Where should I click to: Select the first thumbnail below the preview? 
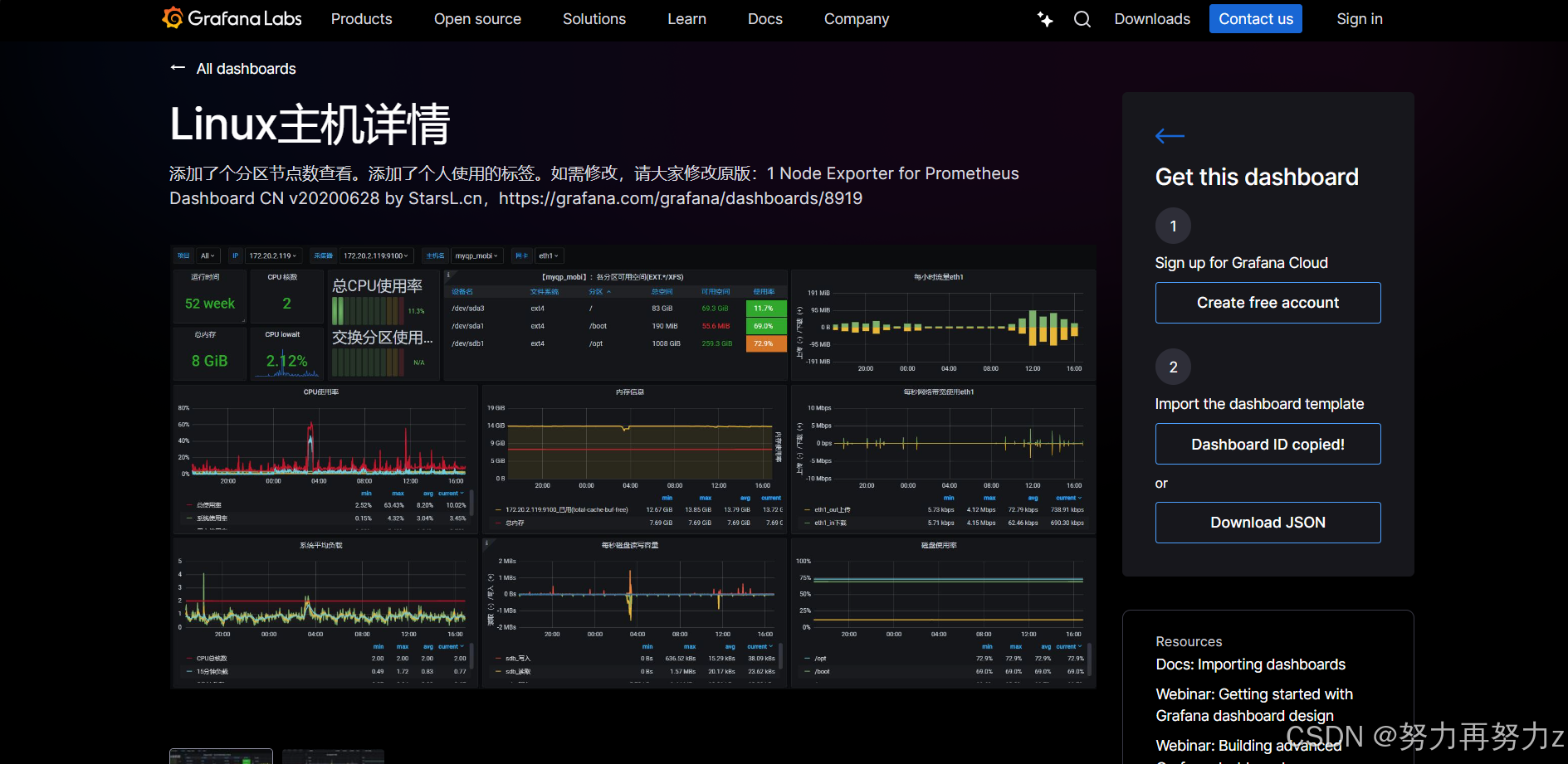click(221, 756)
